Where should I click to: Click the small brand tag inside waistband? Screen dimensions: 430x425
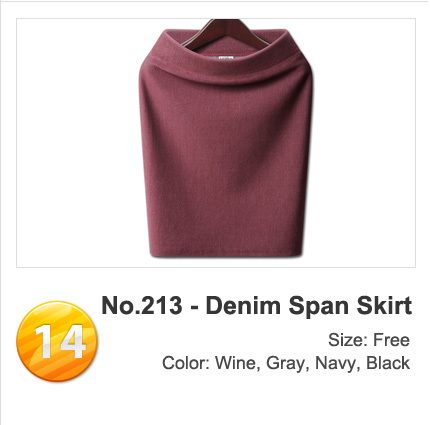click(x=226, y=59)
